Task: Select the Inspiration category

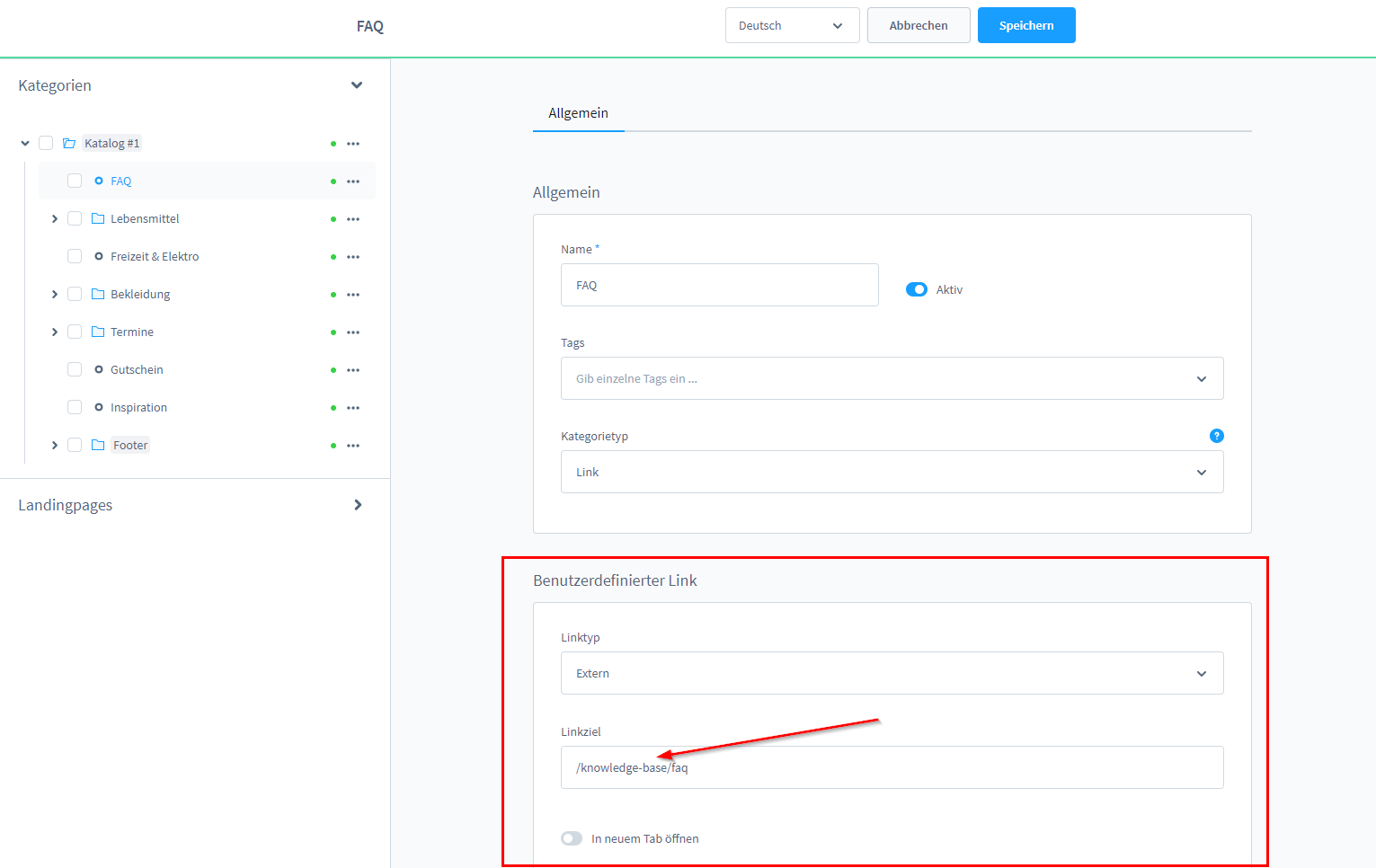Action: point(138,408)
